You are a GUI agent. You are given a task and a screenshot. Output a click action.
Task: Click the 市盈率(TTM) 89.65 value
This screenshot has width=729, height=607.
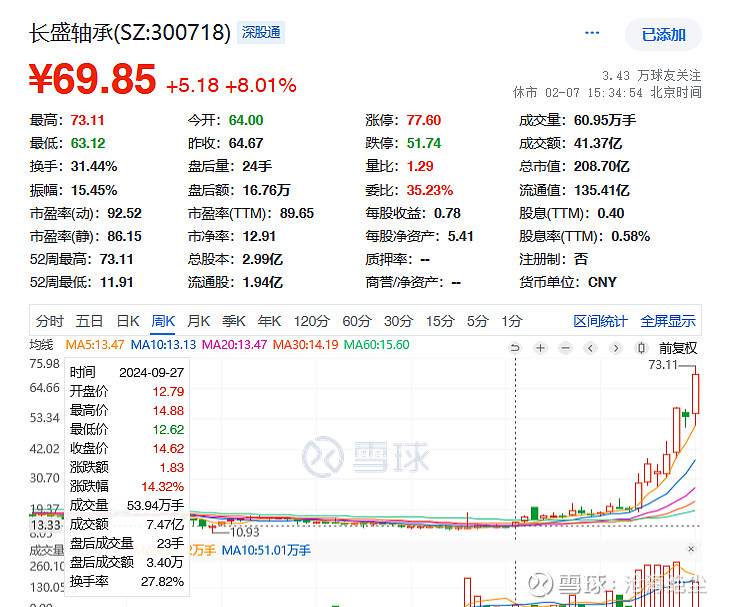pos(297,213)
